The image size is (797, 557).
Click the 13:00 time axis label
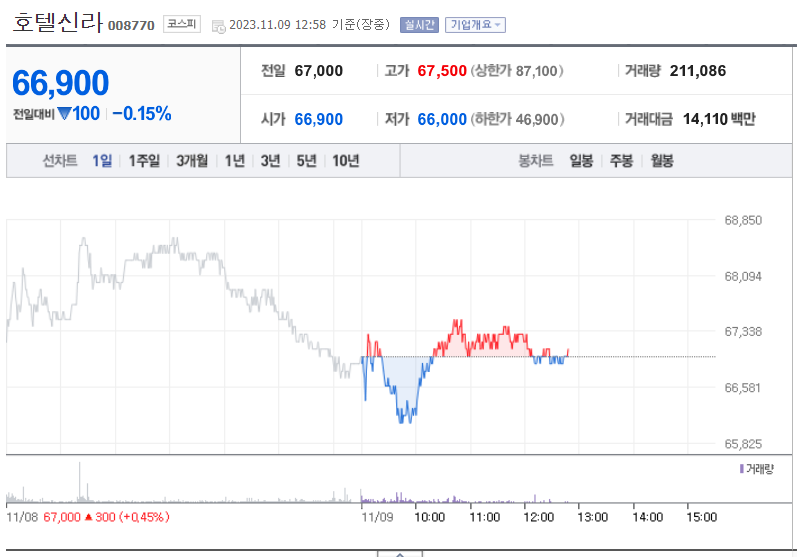point(593,517)
